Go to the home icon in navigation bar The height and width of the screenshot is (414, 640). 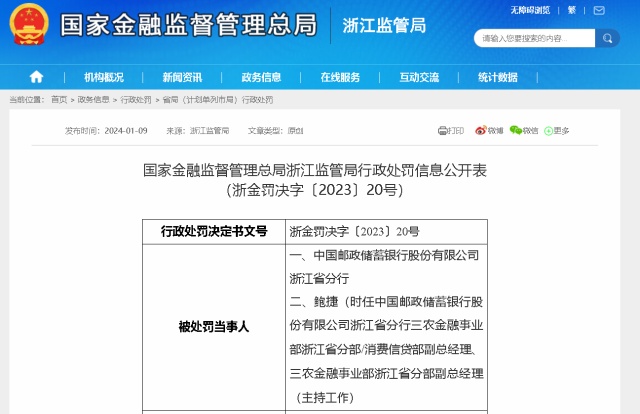pos(36,77)
